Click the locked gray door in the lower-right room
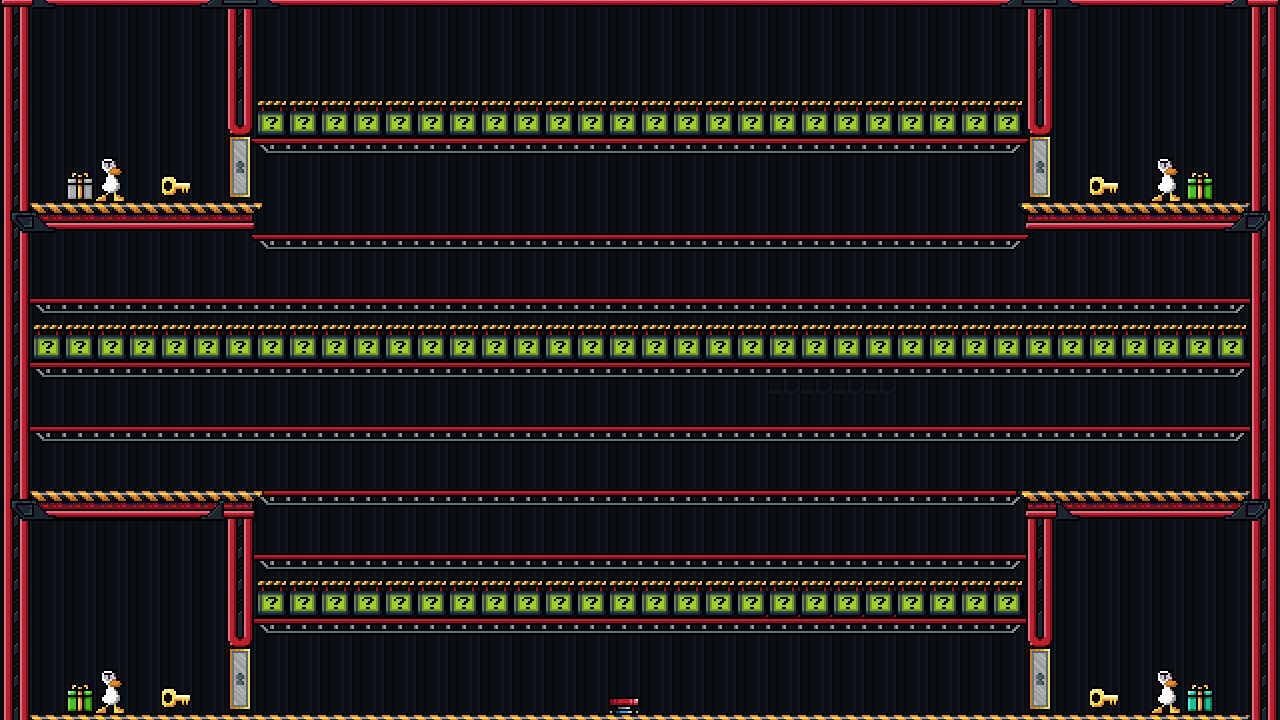1280x720 pixels. 1040,679
